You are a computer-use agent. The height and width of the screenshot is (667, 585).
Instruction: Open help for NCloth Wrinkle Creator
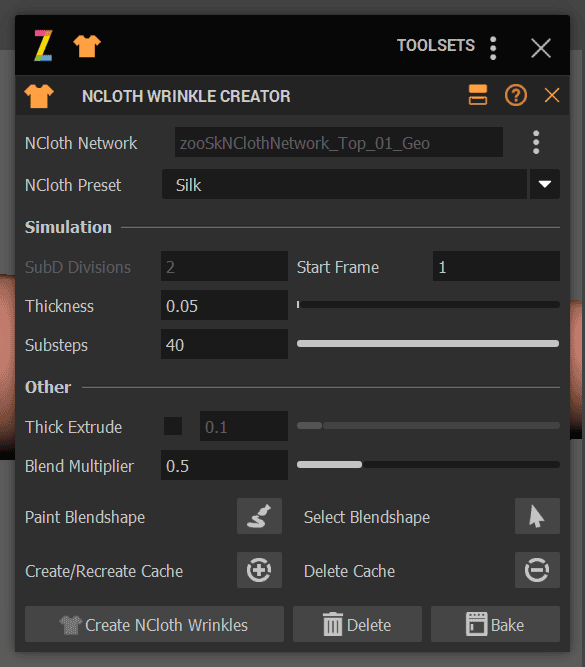point(516,95)
